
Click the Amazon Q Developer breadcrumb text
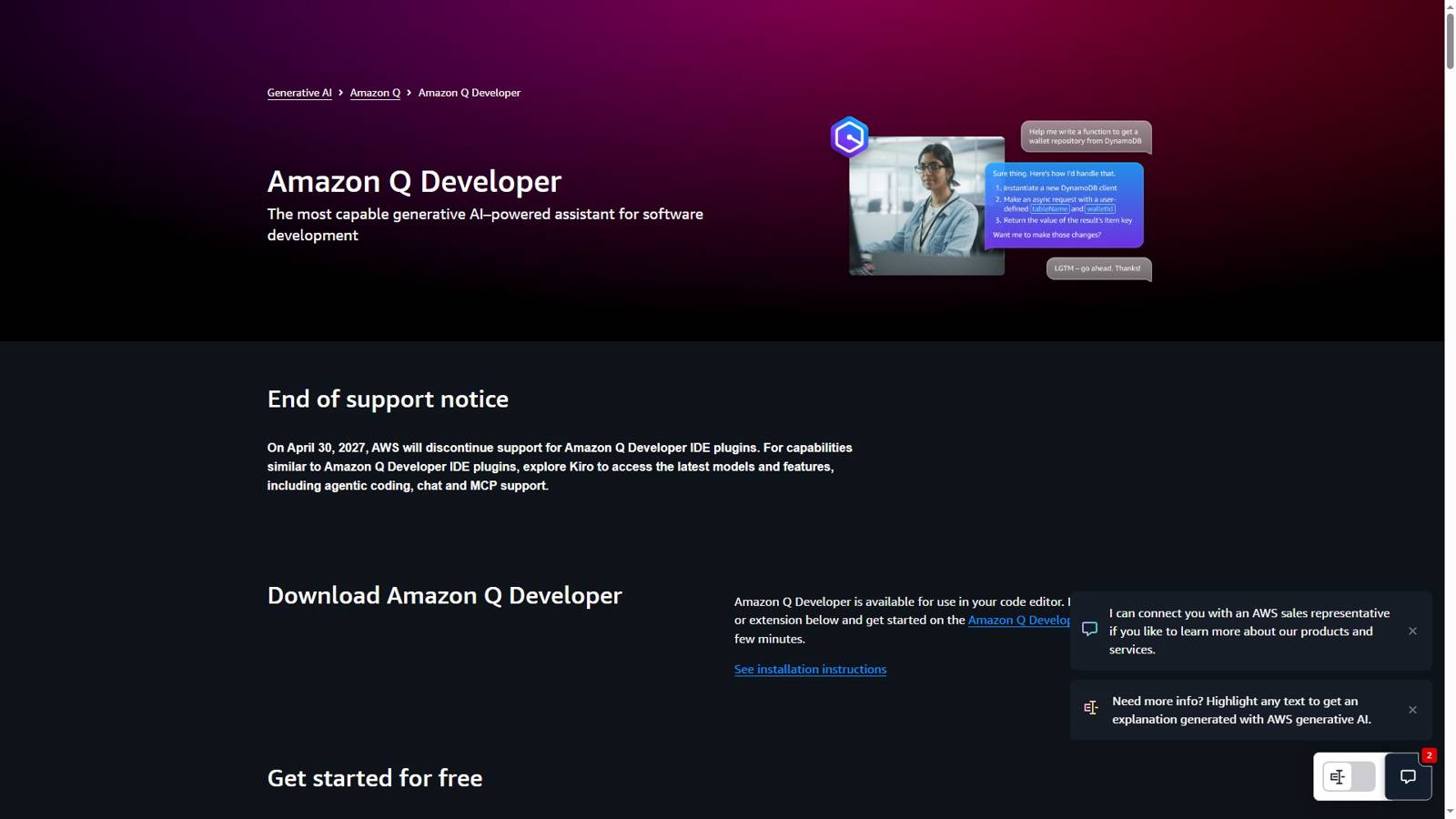click(x=470, y=93)
